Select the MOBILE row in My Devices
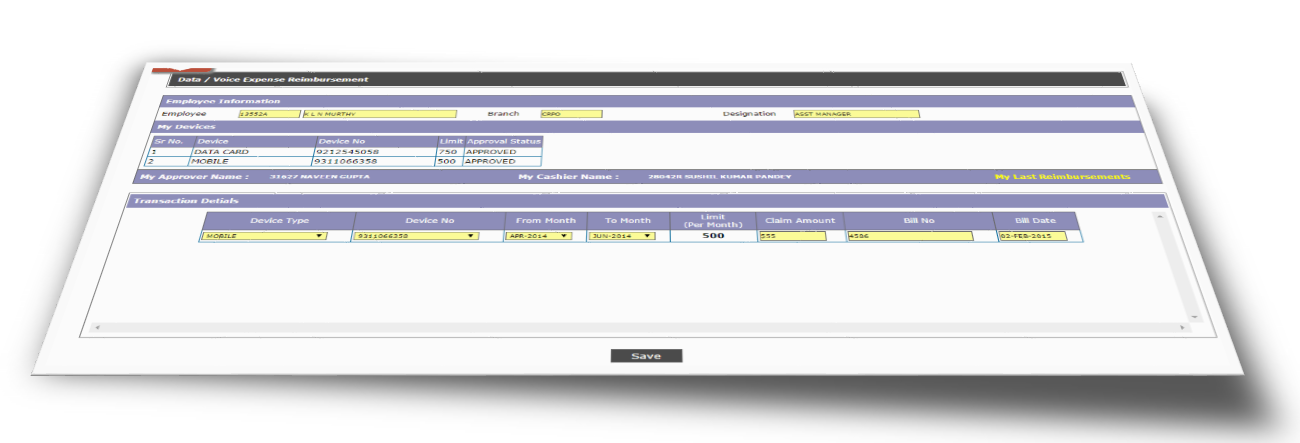 (211, 161)
